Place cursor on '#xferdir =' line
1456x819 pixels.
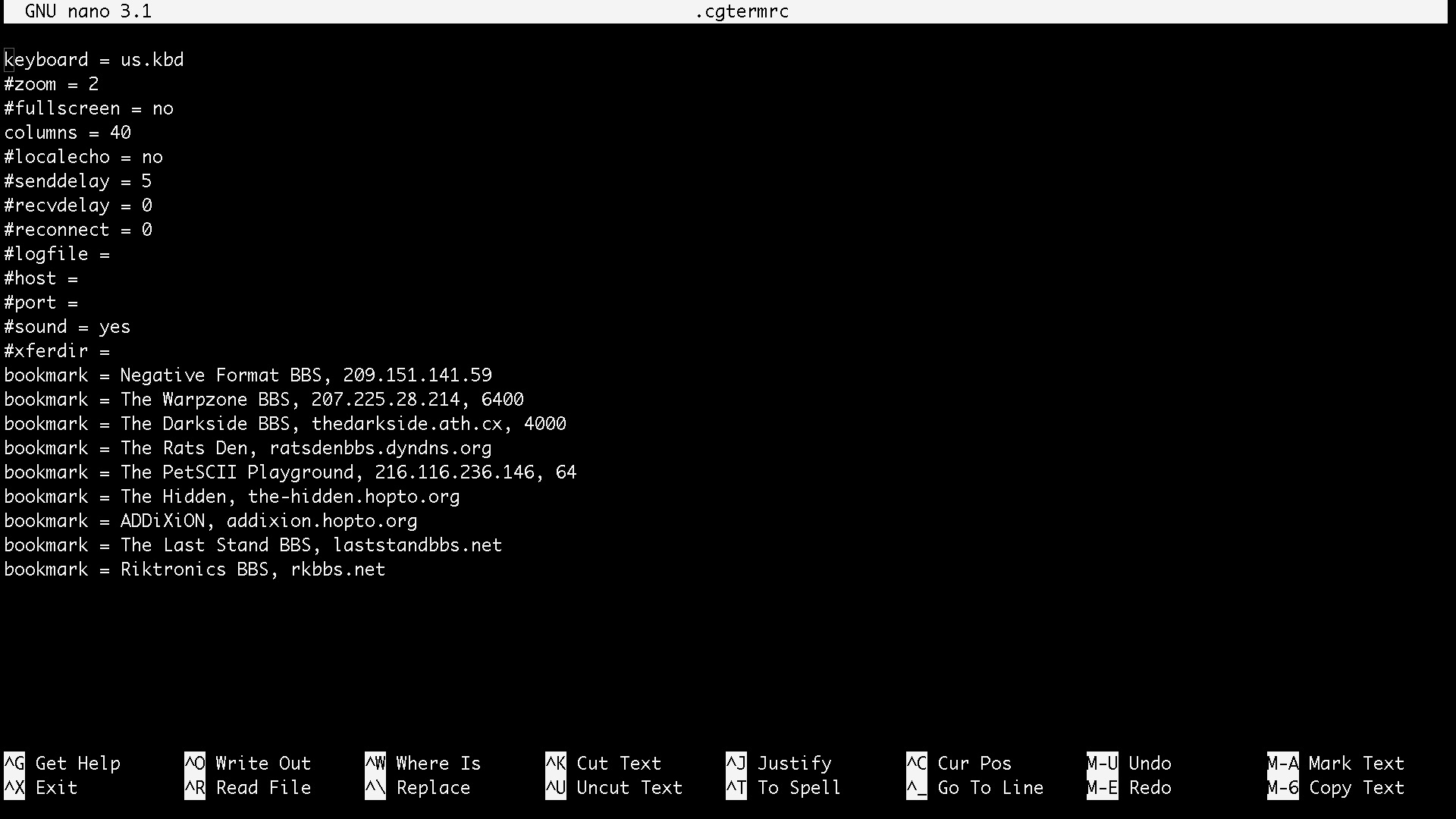57,351
